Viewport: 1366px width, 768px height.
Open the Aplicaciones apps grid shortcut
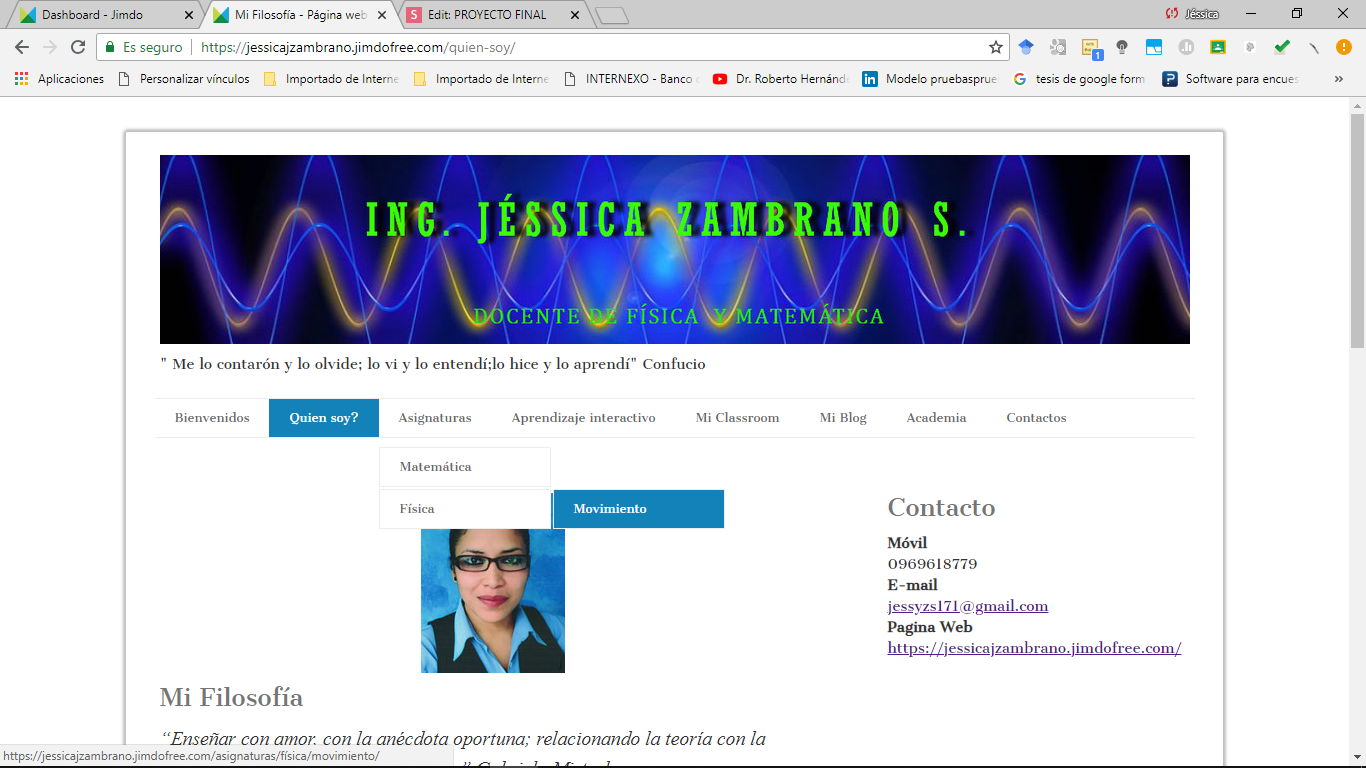pyautogui.click(x=60, y=79)
